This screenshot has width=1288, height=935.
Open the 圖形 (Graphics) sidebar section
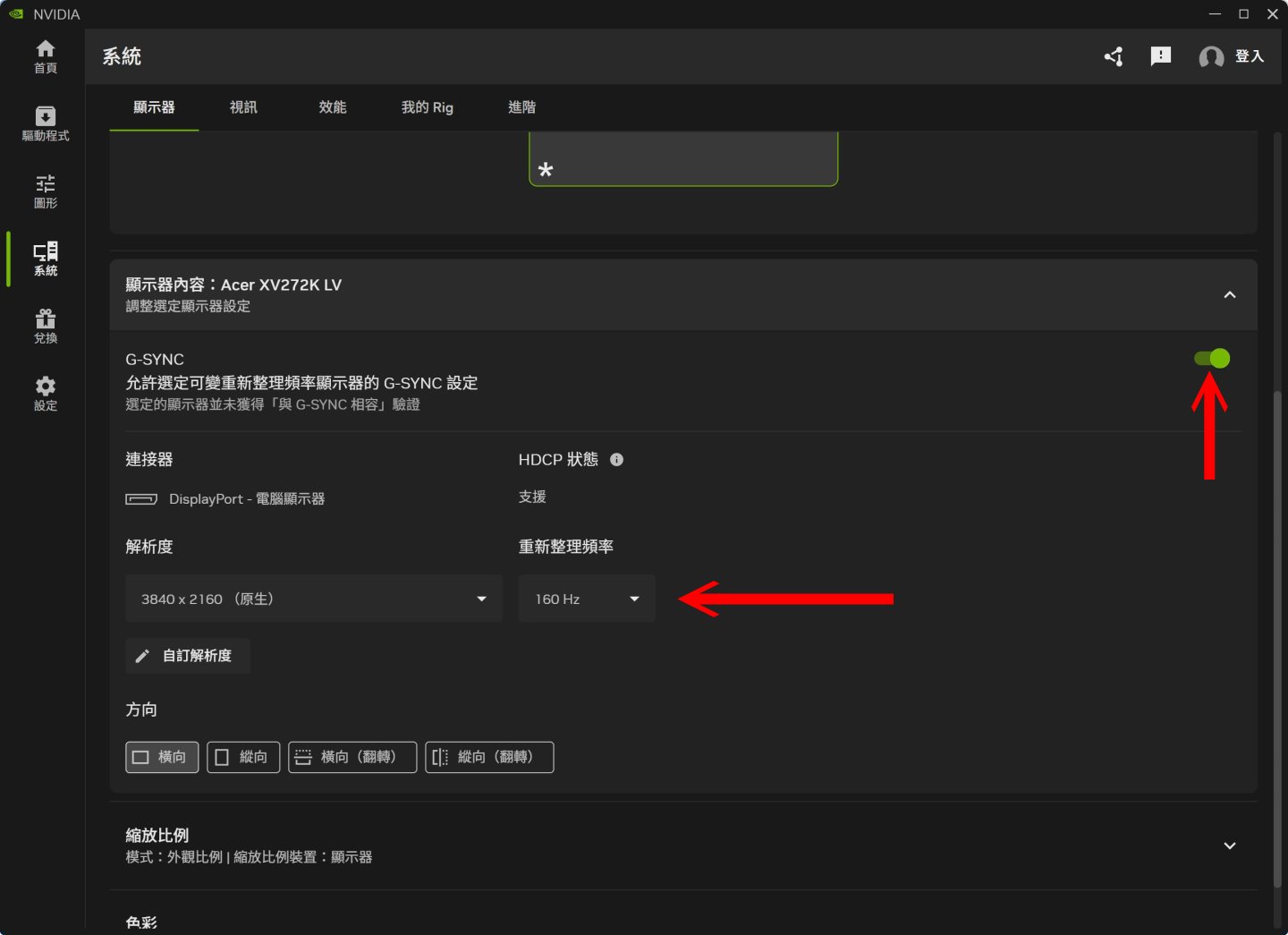[x=45, y=191]
